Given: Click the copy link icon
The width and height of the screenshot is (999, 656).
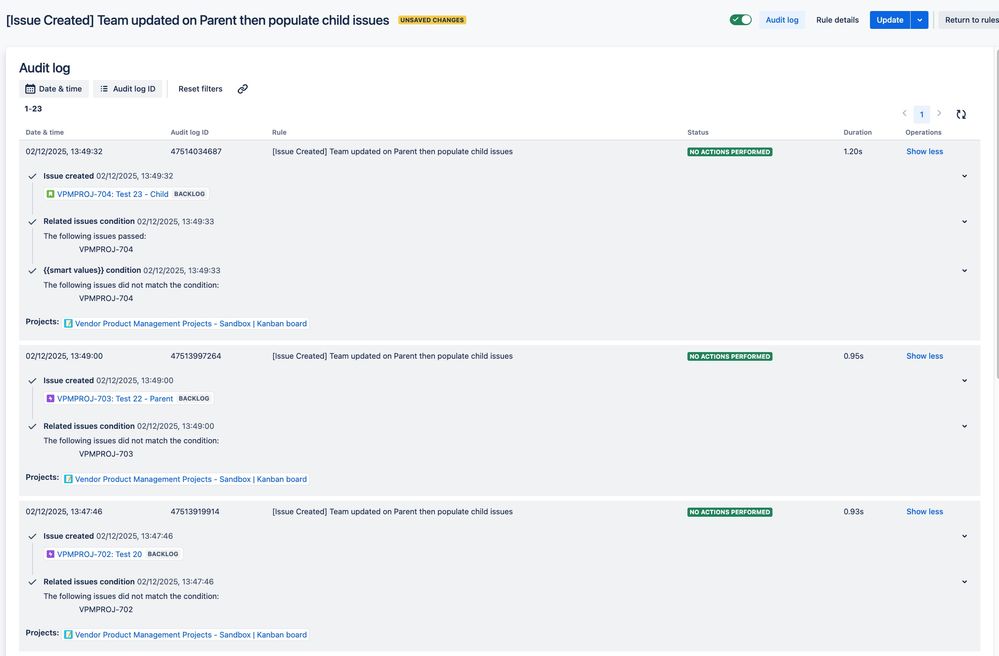Looking at the screenshot, I should coord(243,89).
